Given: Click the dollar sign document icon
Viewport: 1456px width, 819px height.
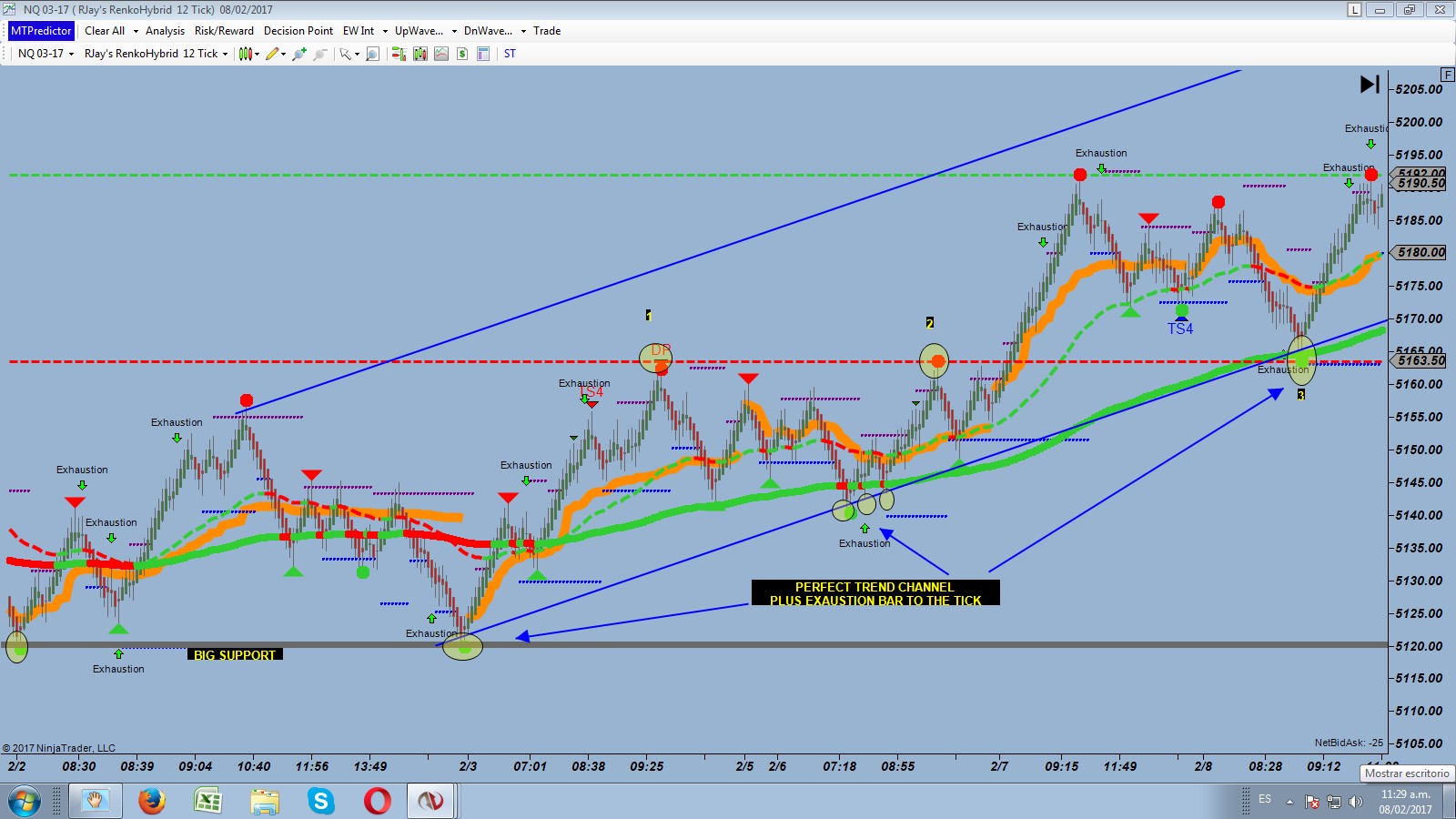Looking at the screenshot, I should pos(462,54).
